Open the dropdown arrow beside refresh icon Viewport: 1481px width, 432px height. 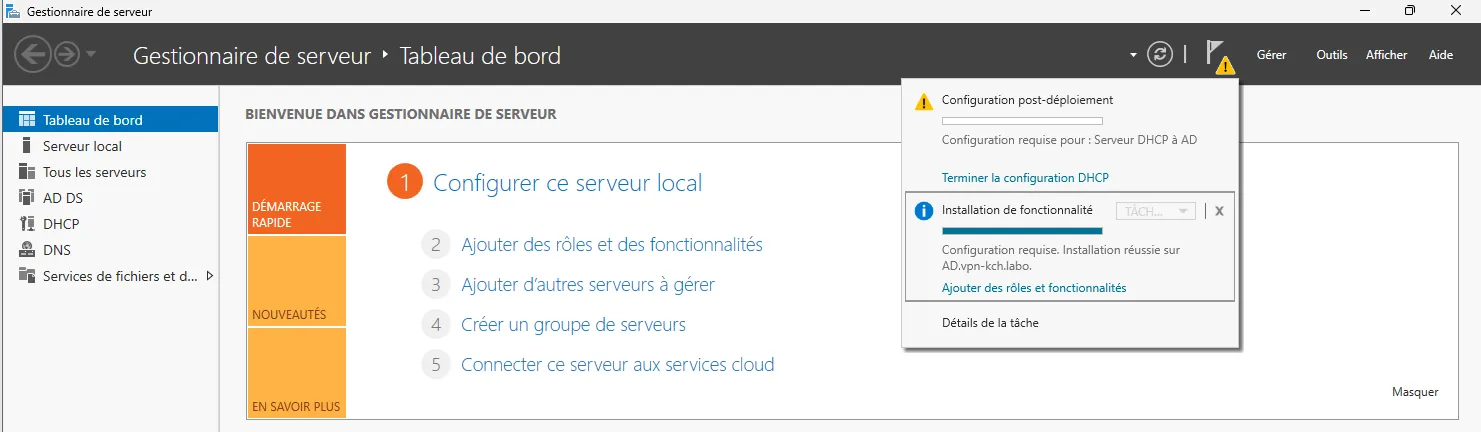(1133, 56)
